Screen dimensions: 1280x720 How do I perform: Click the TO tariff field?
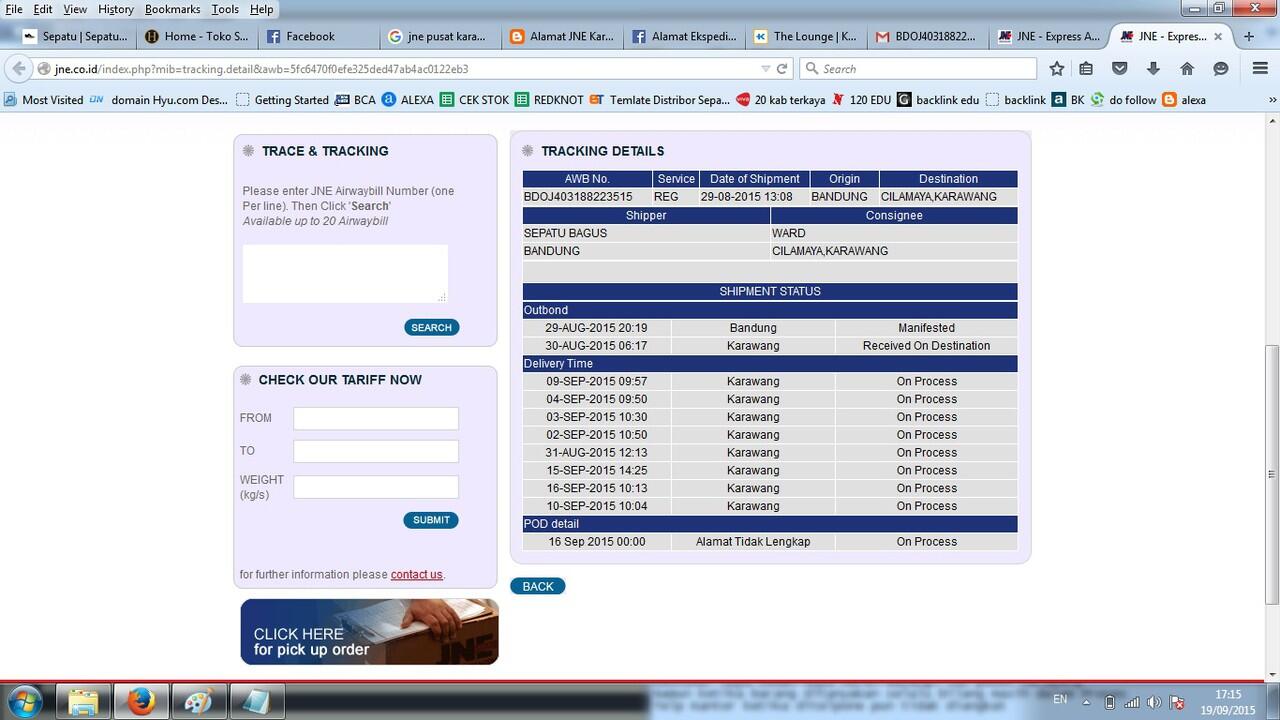(x=376, y=451)
